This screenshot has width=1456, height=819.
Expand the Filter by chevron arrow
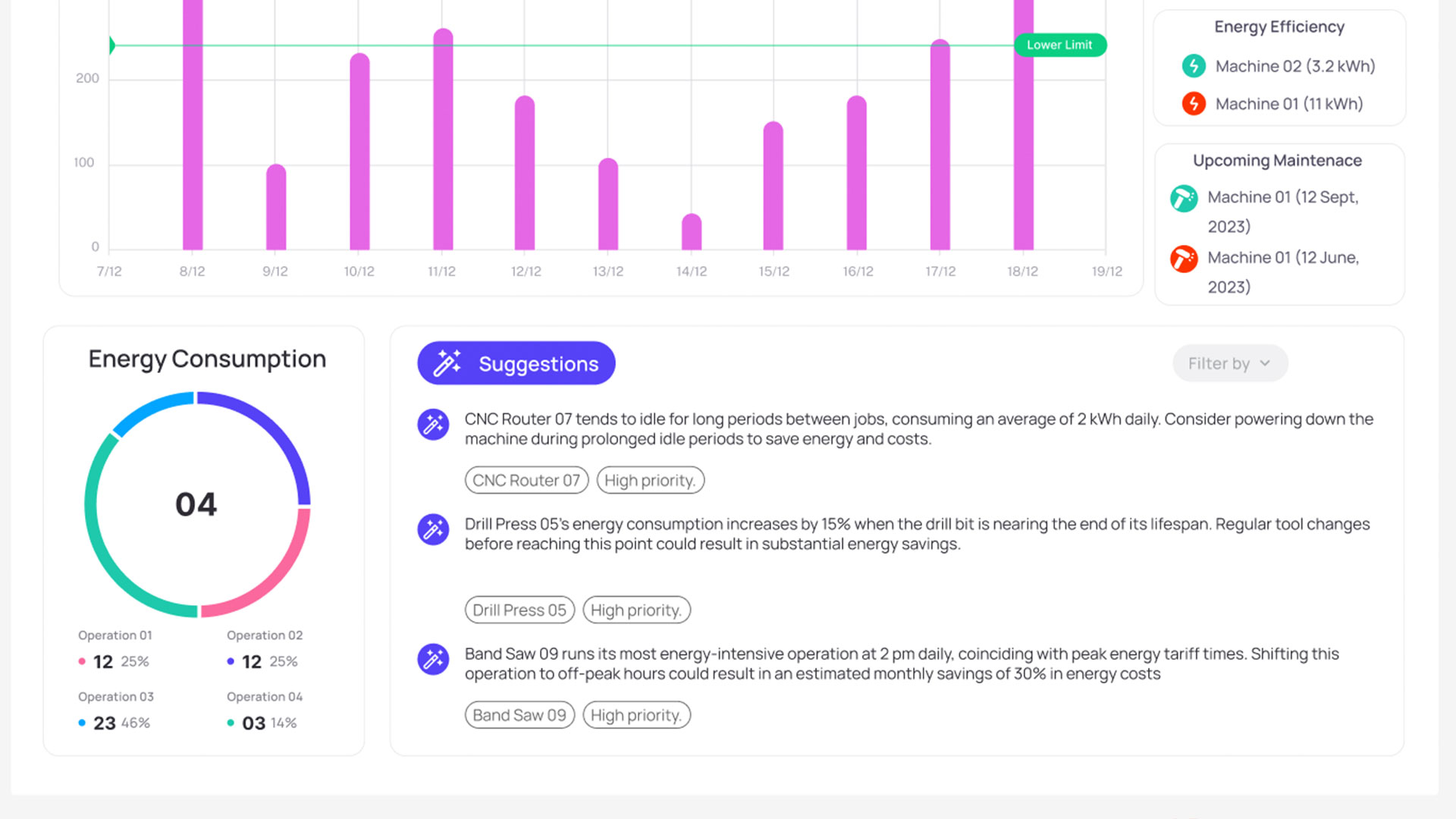(x=1265, y=363)
